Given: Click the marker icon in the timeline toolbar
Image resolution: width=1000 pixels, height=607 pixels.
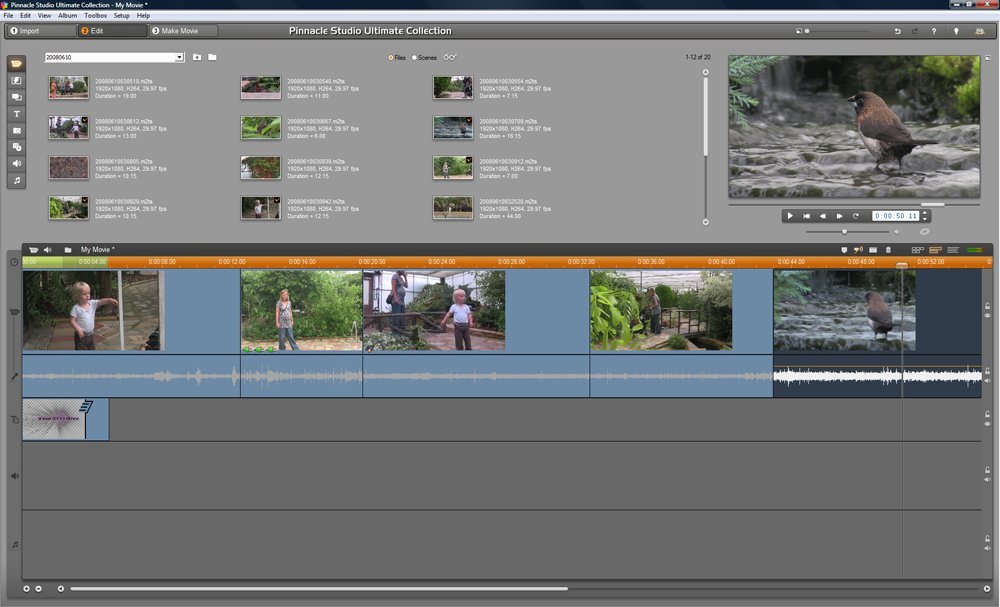Looking at the screenshot, I should (844, 250).
